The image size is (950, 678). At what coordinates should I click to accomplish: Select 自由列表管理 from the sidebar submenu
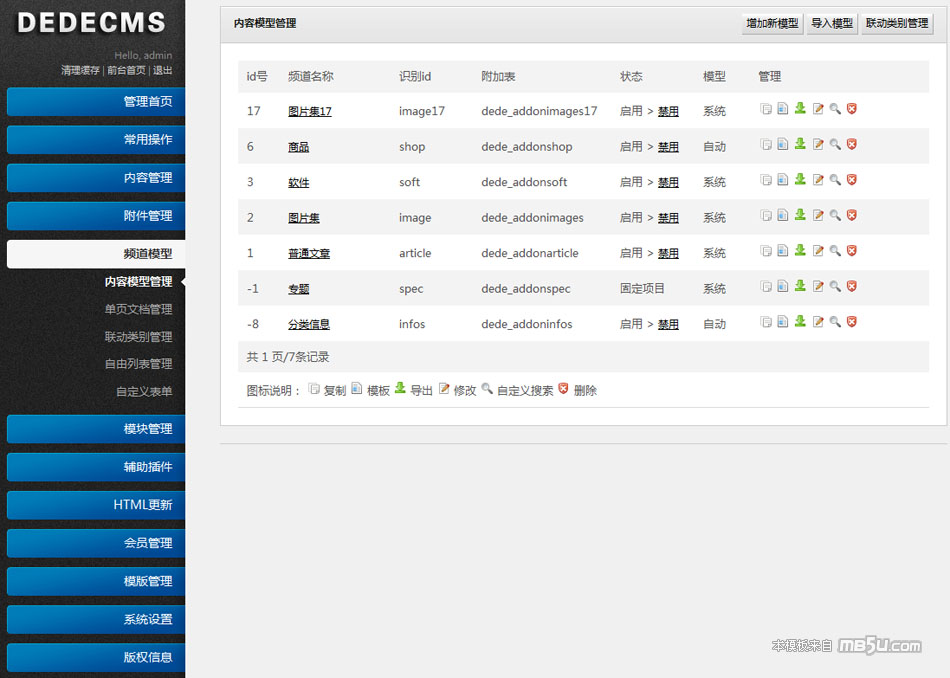coord(138,364)
